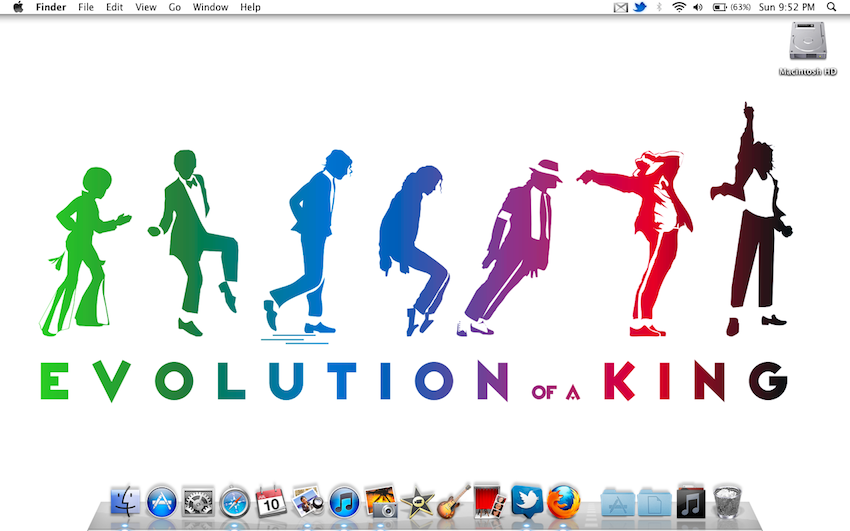Click the Sun 9:52 PM clock

click(787, 7)
